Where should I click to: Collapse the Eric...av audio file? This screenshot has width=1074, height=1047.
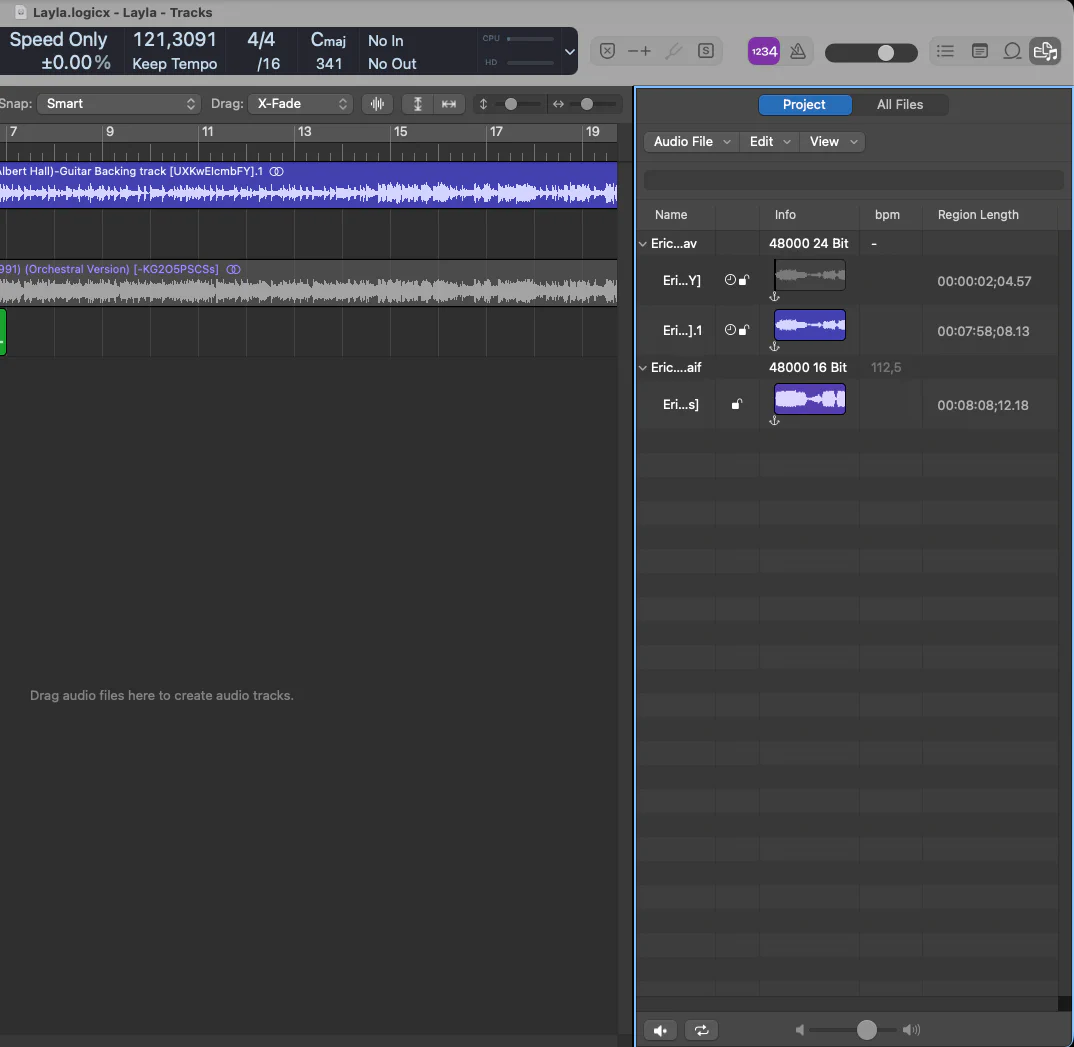coord(642,244)
